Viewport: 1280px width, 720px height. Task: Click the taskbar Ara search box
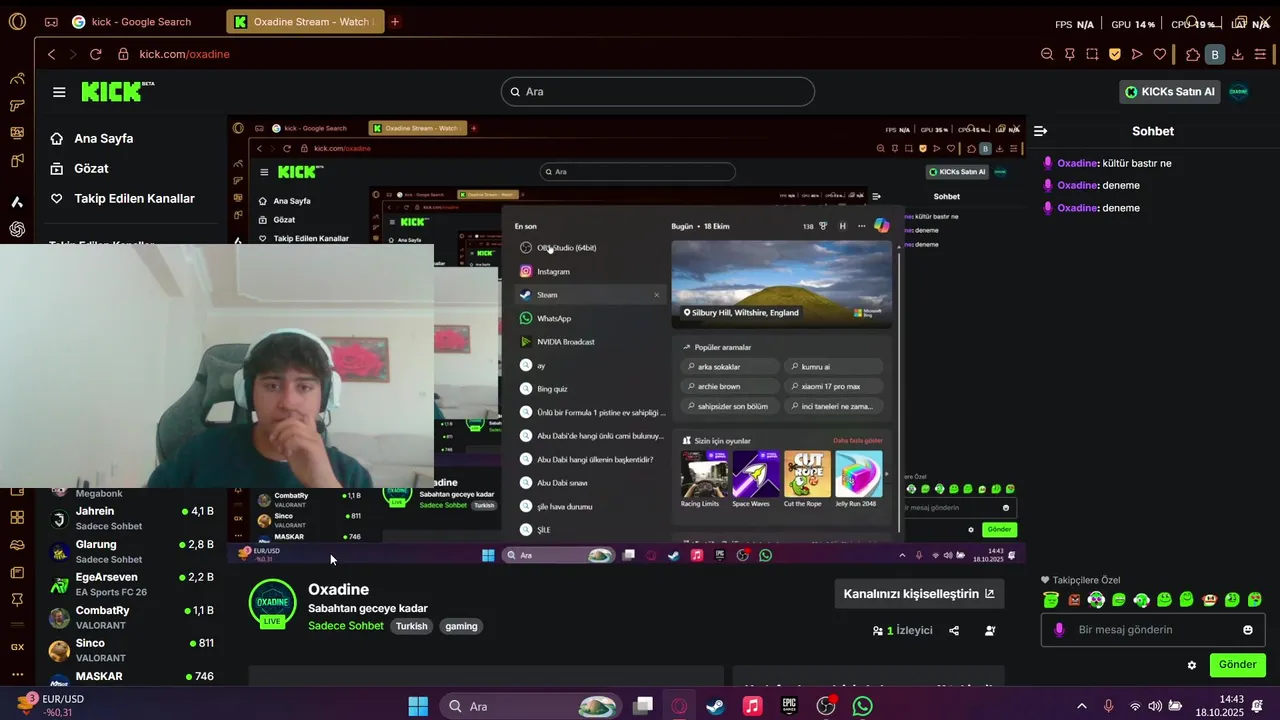(532, 706)
